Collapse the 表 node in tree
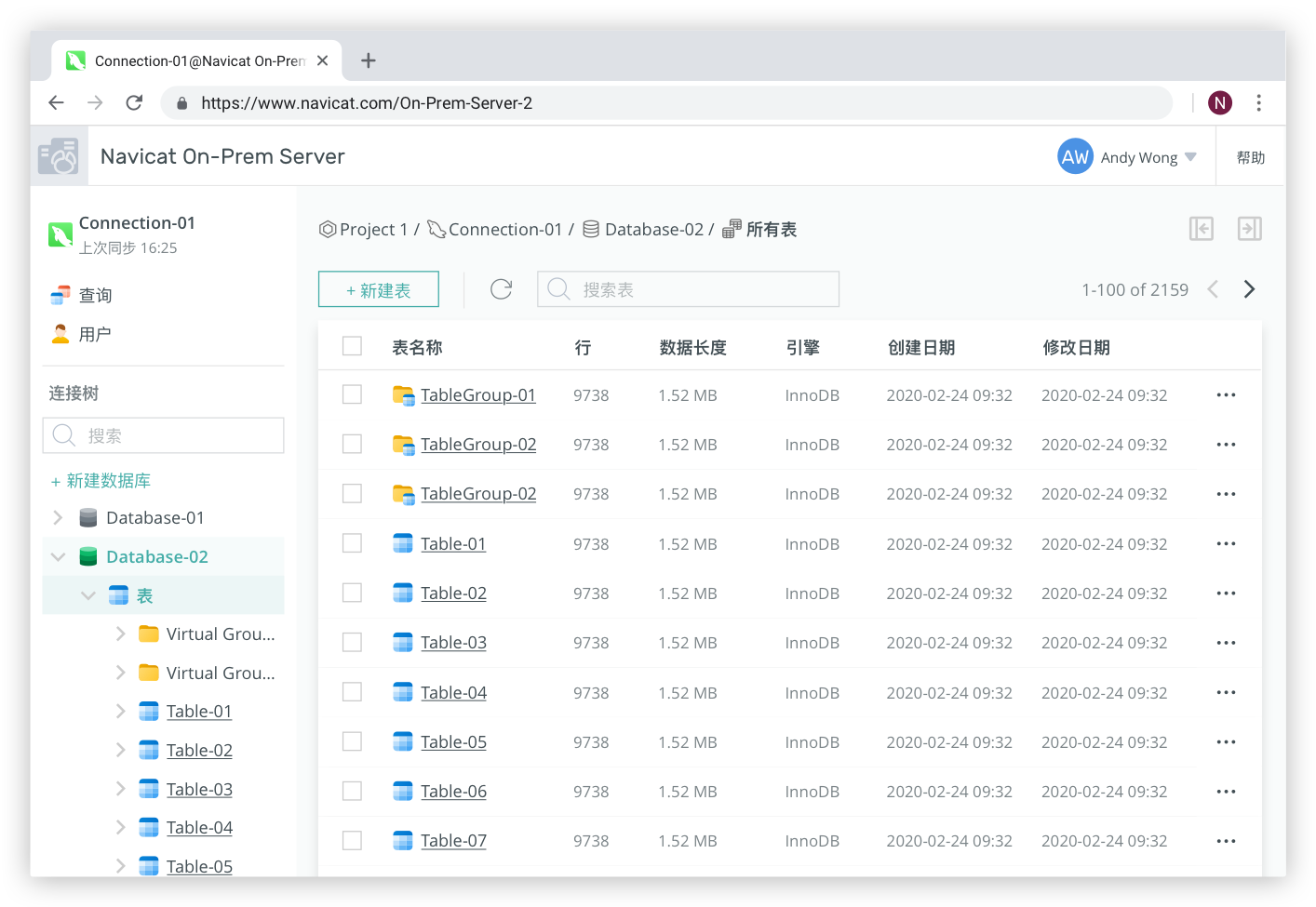The image size is (1316, 907). [88, 595]
